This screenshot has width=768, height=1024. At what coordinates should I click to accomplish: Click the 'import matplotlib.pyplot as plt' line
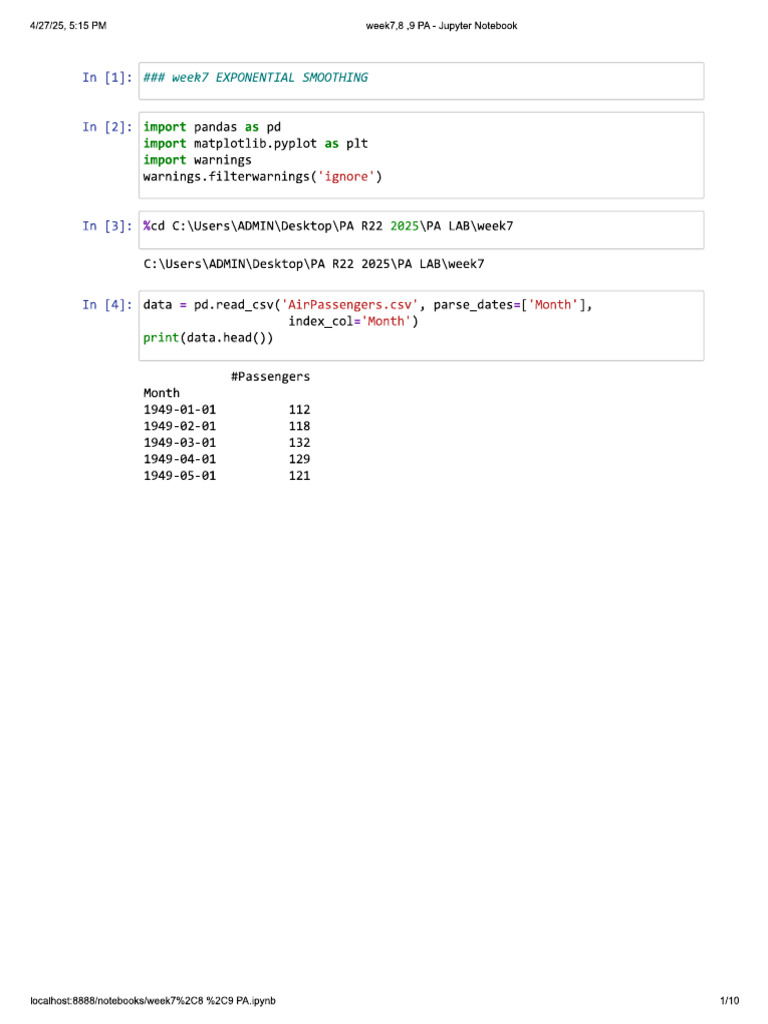[x=255, y=144]
